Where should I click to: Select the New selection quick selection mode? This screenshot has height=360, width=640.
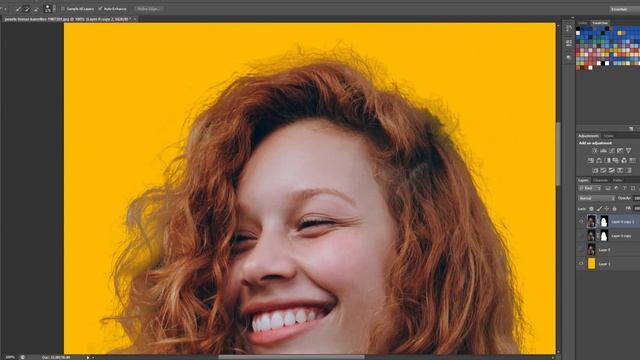pyautogui.click(x=18, y=9)
